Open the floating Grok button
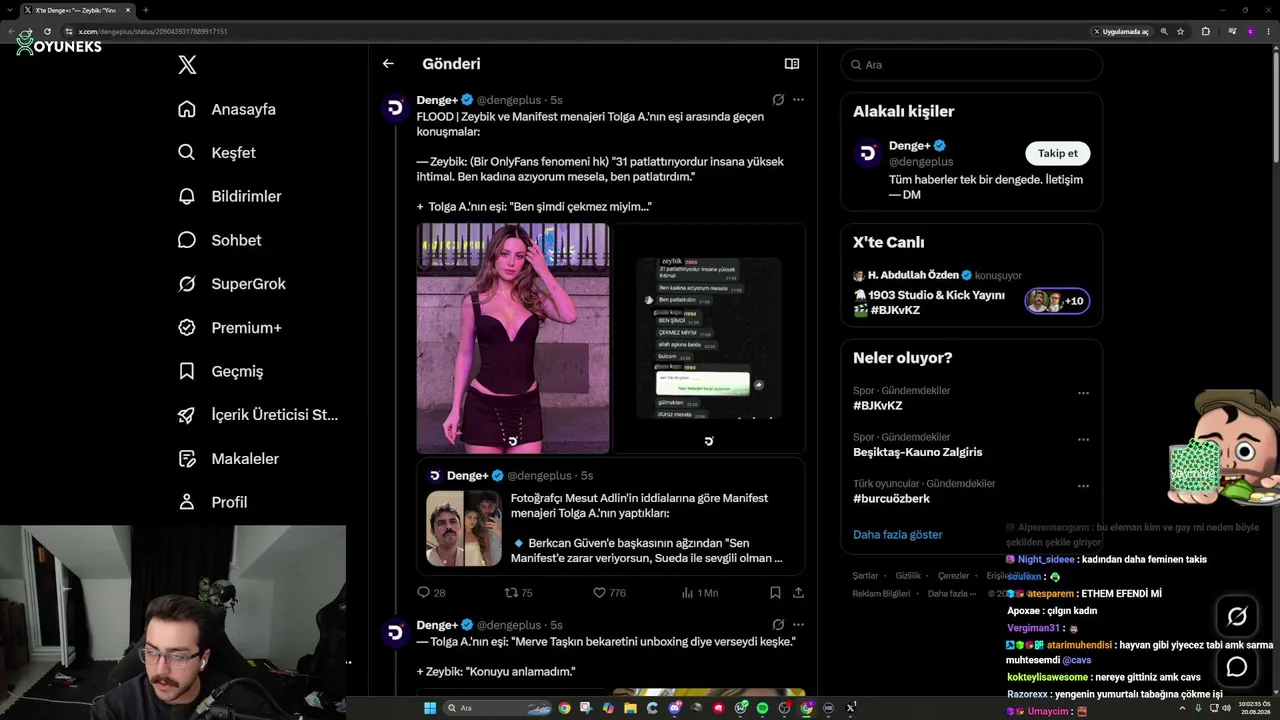 (x=1237, y=617)
